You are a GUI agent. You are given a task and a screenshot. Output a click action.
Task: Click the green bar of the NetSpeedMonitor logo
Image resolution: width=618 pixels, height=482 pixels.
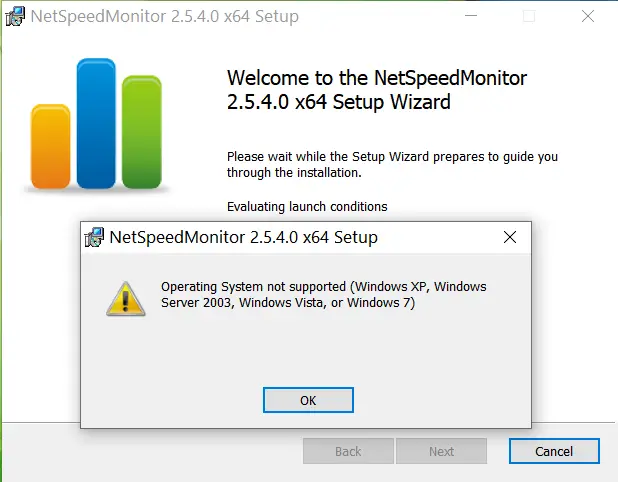pyautogui.click(x=142, y=132)
